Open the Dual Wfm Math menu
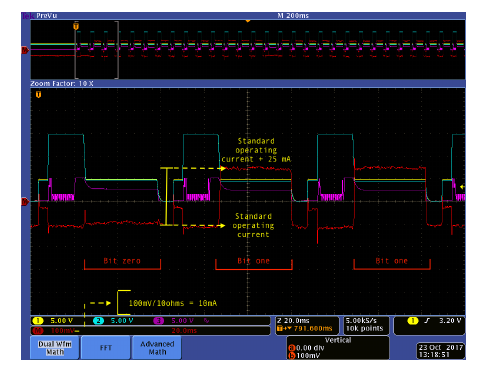 coord(55,348)
